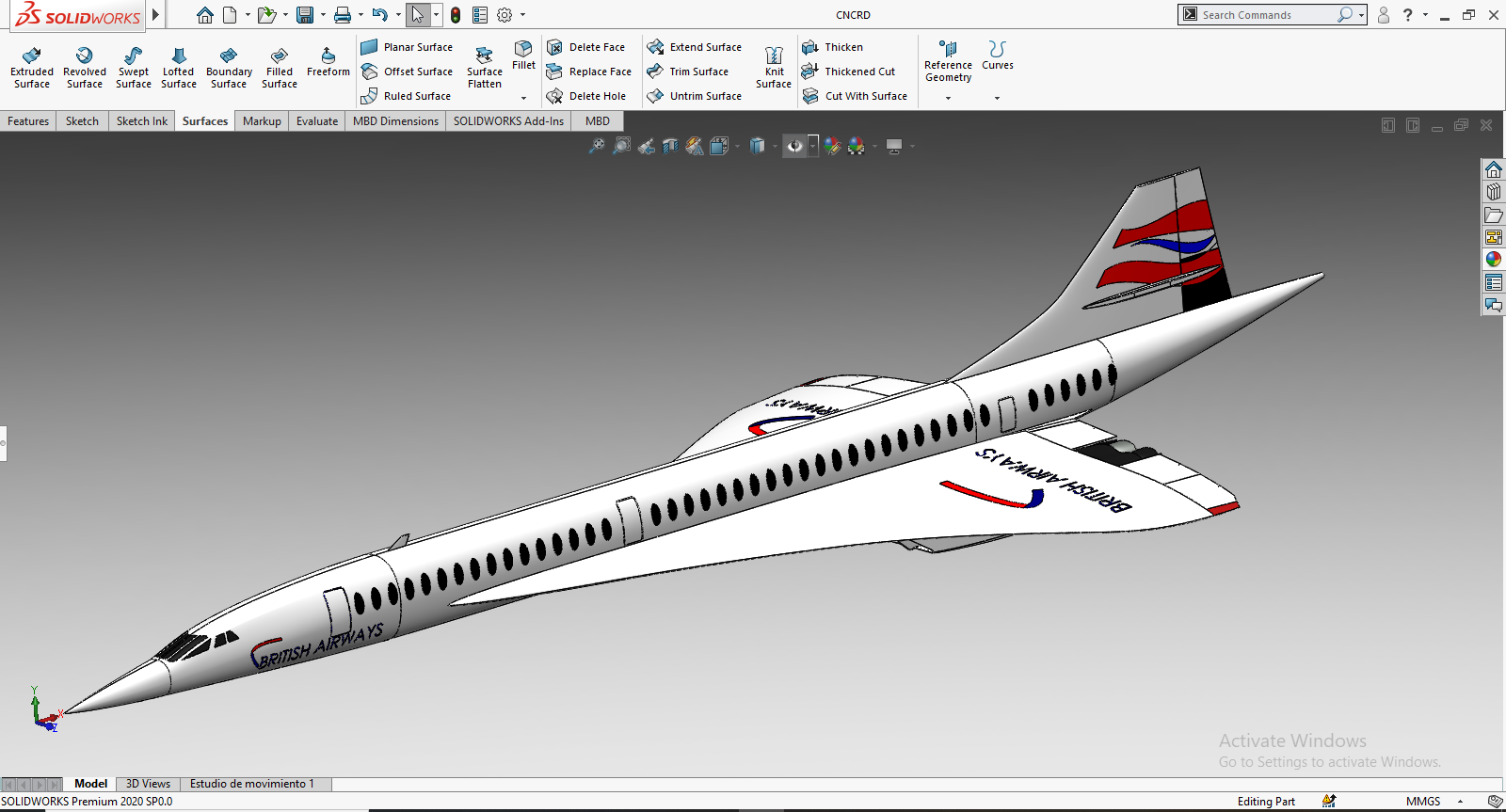Click the Home icon in title bar

pos(204,15)
